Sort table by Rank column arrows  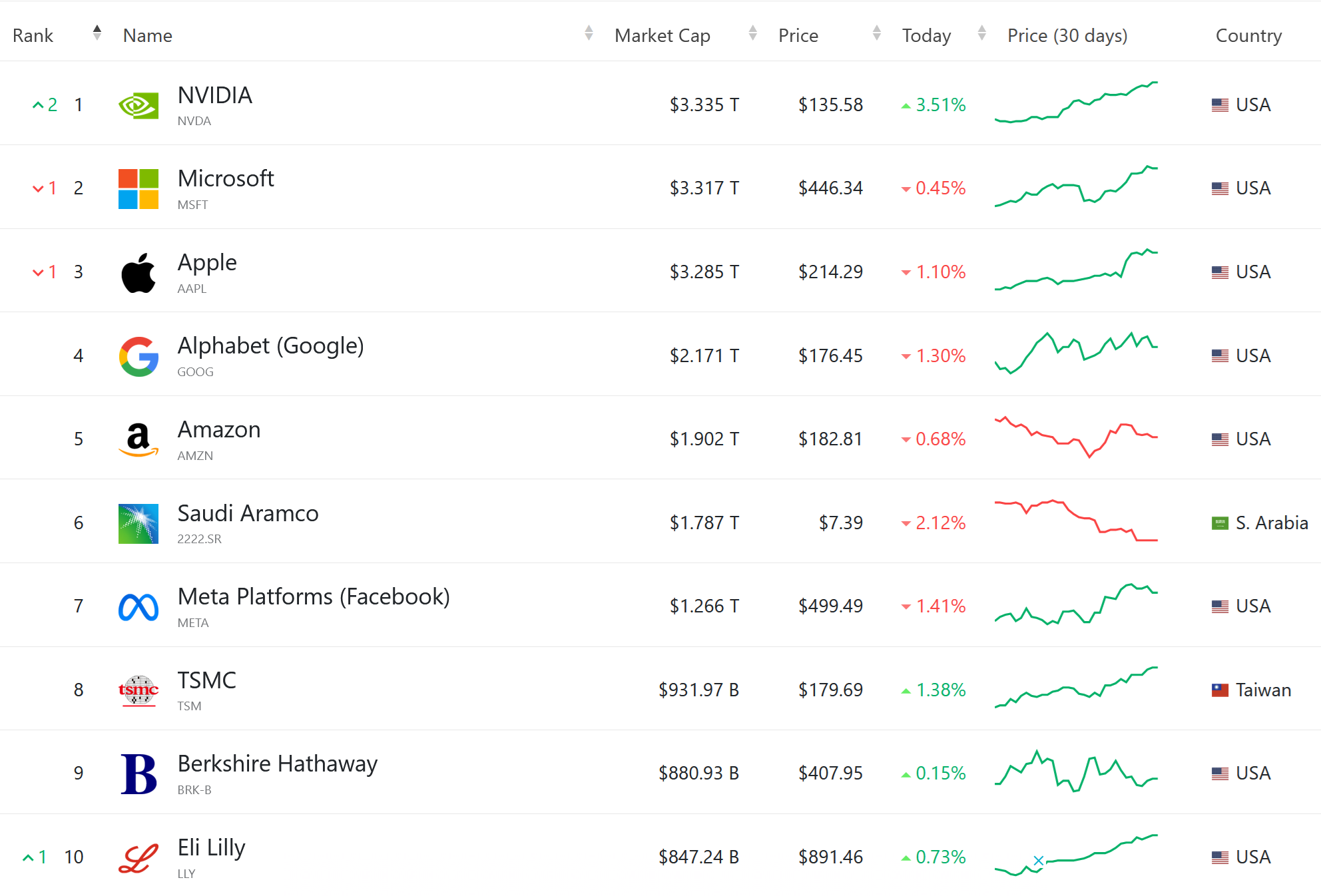(97, 33)
